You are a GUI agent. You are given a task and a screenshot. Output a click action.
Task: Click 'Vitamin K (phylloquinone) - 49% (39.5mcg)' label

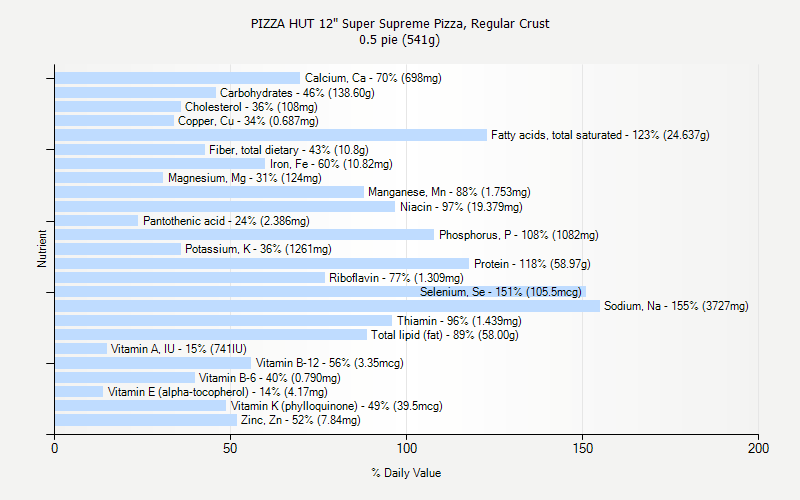point(336,406)
